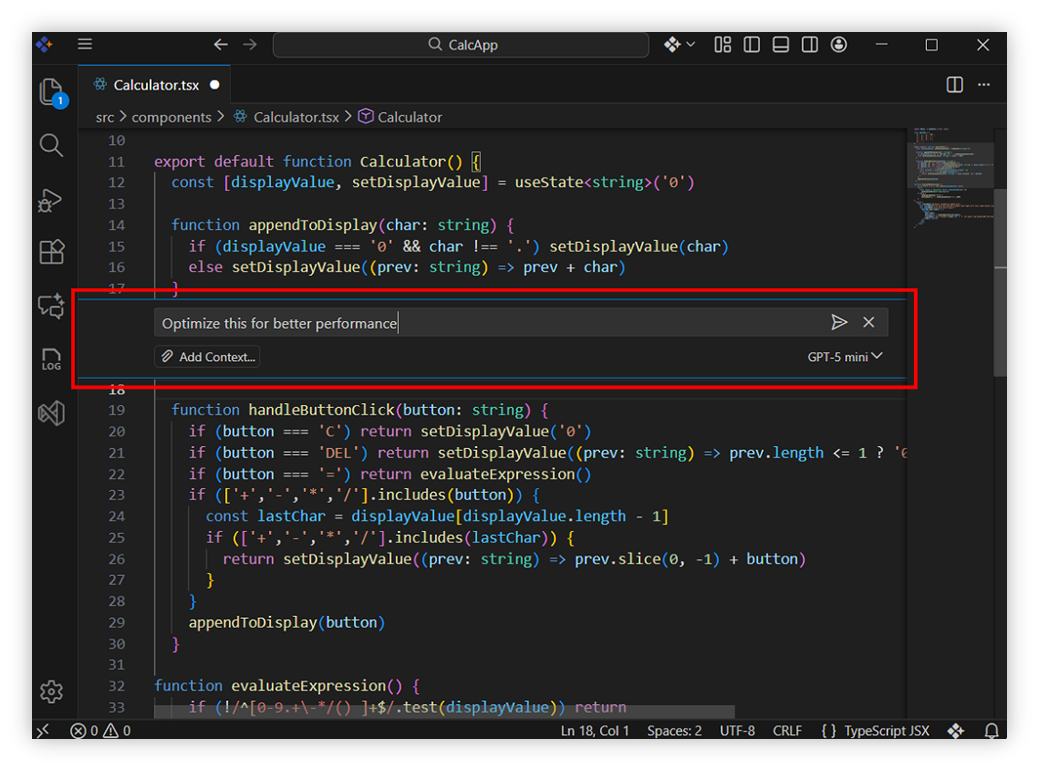Click the notifications bell in the status bar

click(991, 730)
